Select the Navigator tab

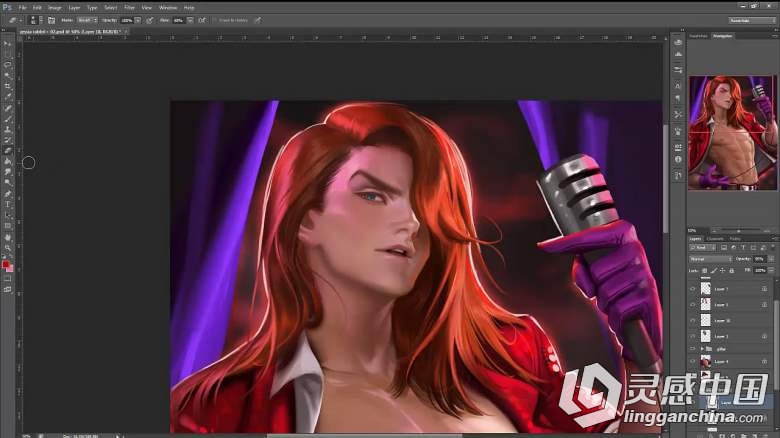(x=722, y=36)
